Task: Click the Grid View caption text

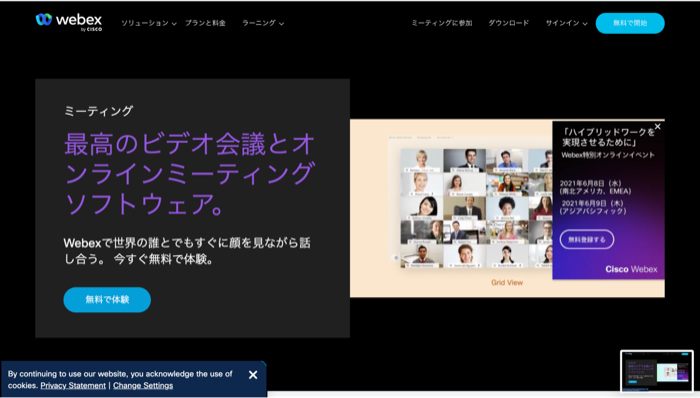Action: pos(507,282)
